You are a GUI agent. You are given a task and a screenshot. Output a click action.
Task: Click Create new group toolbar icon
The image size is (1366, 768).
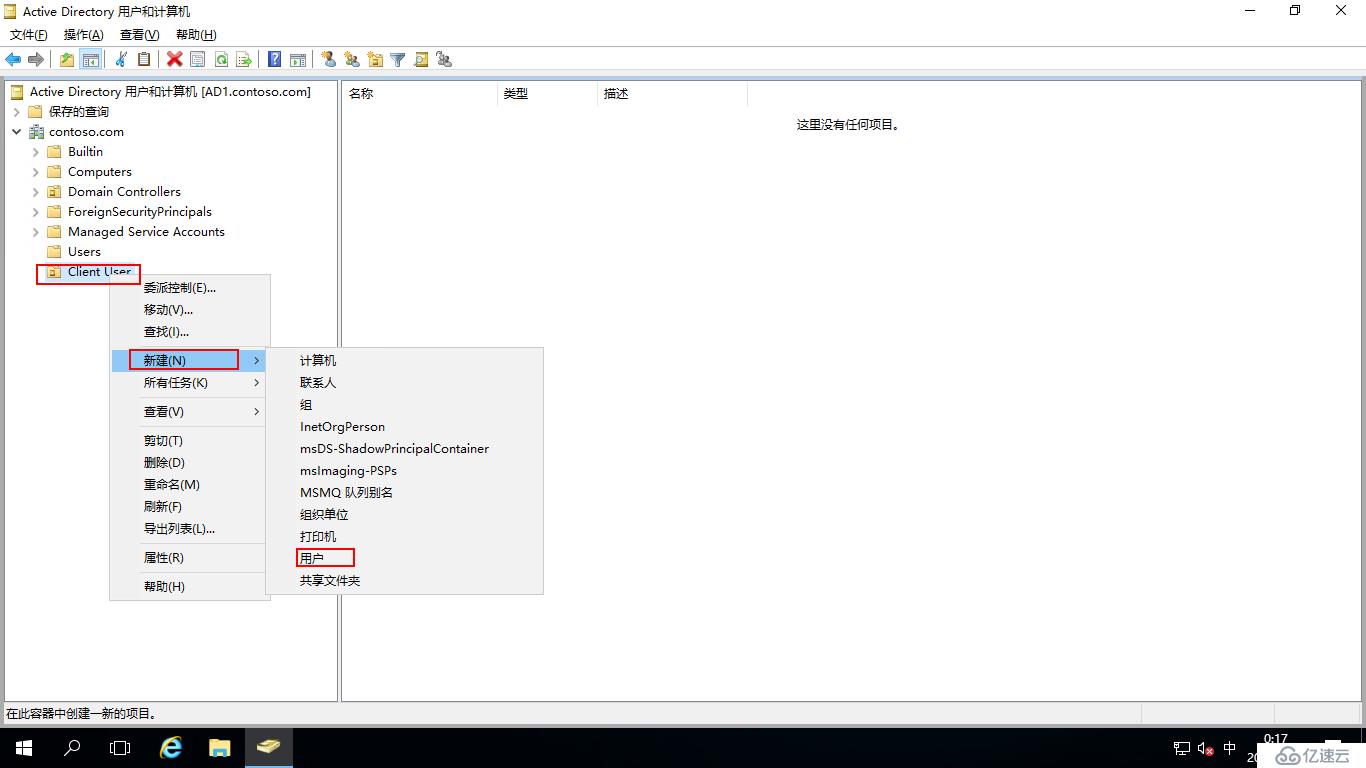point(351,59)
